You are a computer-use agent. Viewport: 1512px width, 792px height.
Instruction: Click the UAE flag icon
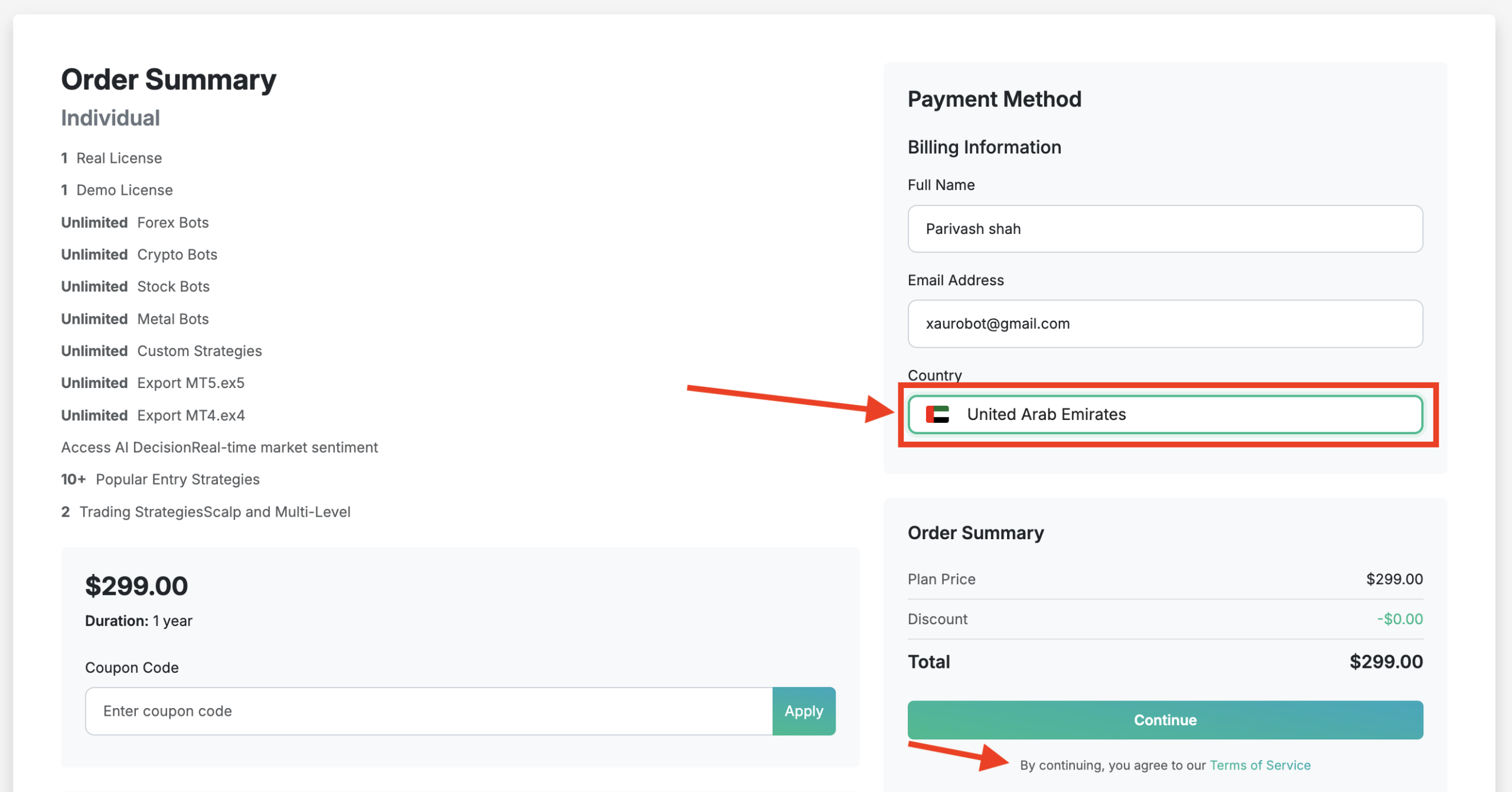click(937, 415)
